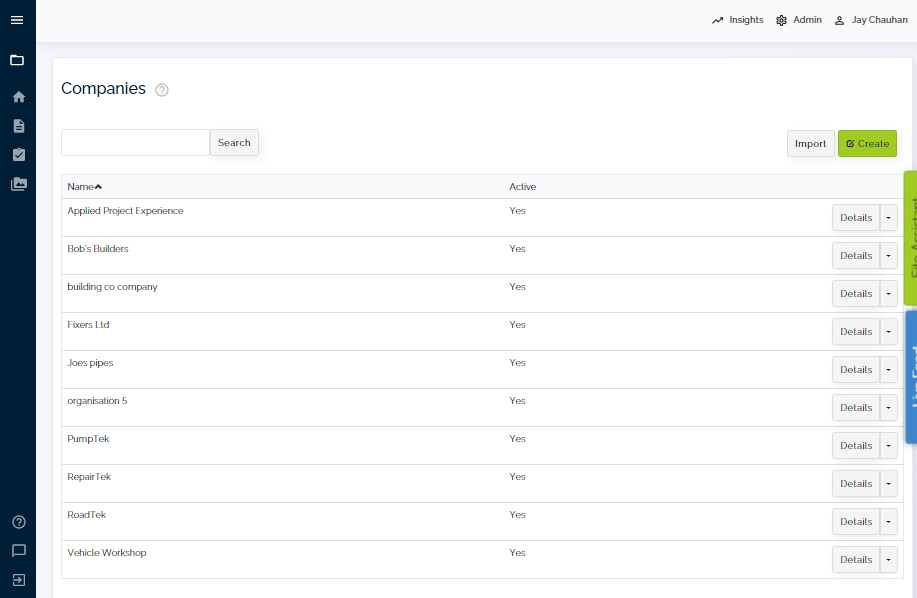Click the help question-mark icon at bottom left
Screen dimensions: 917x598
(17, 521)
